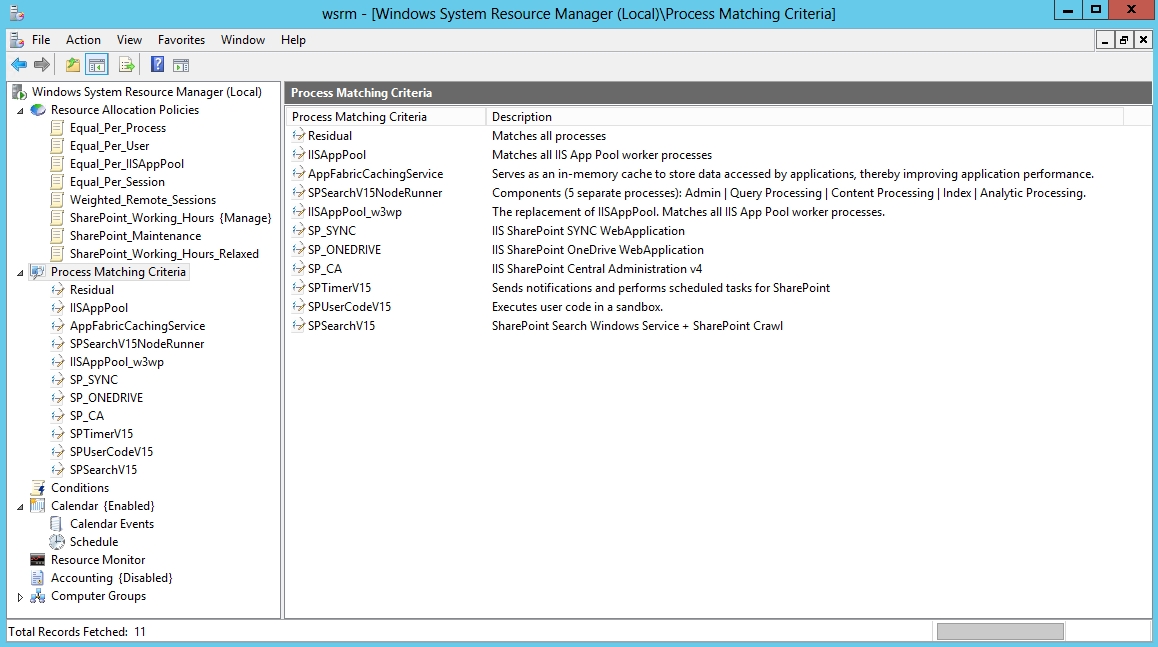1158x647 pixels.
Task: Select SP_ONEDRIVE in tree
Action: click(106, 398)
